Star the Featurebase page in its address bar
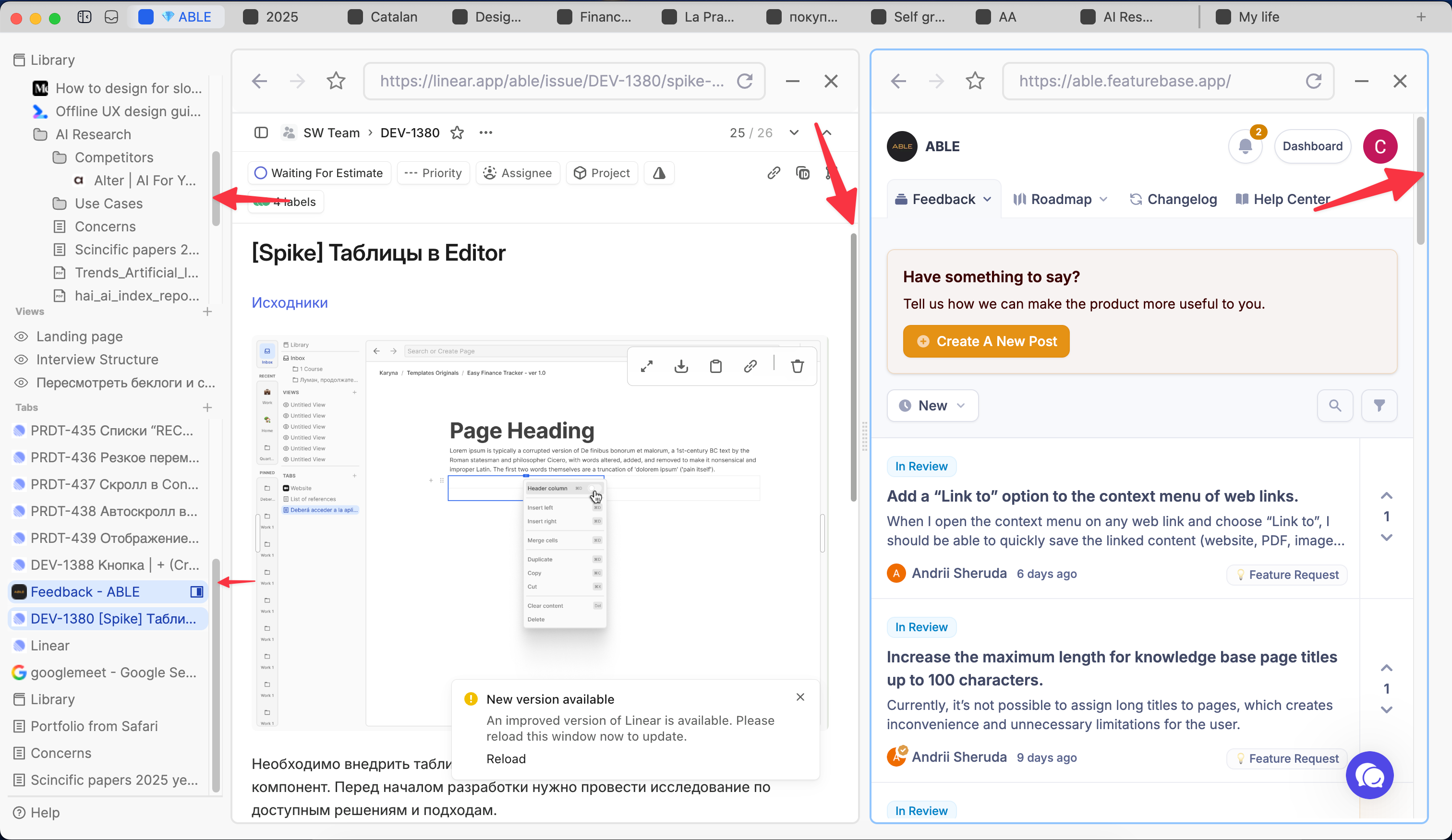1452x840 pixels. [x=975, y=81]
